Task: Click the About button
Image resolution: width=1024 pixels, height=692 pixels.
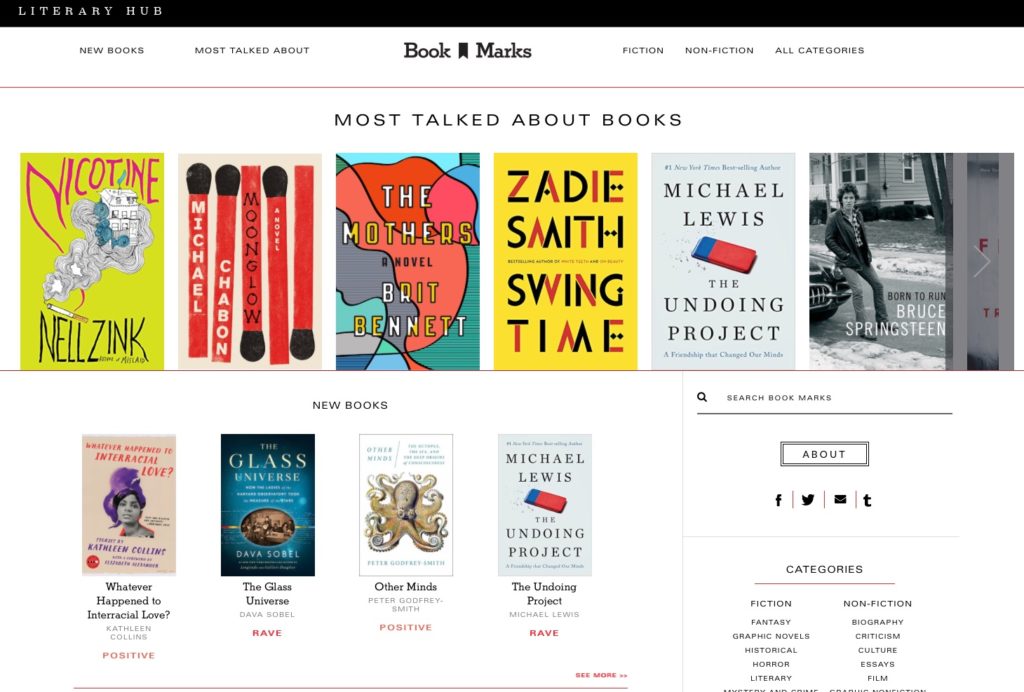Action: (824, 453)
